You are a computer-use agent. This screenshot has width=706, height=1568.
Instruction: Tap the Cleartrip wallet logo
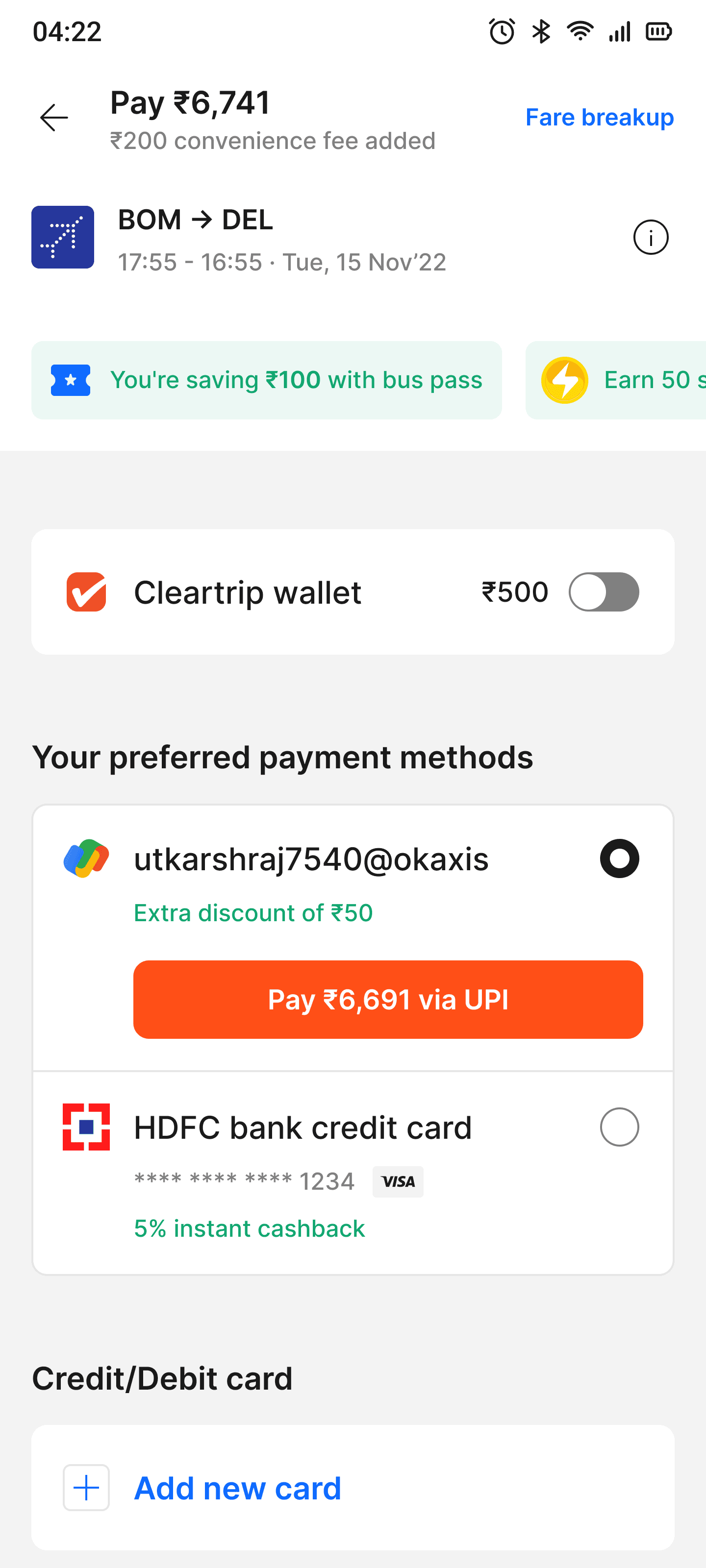click(x=86, y=591)
